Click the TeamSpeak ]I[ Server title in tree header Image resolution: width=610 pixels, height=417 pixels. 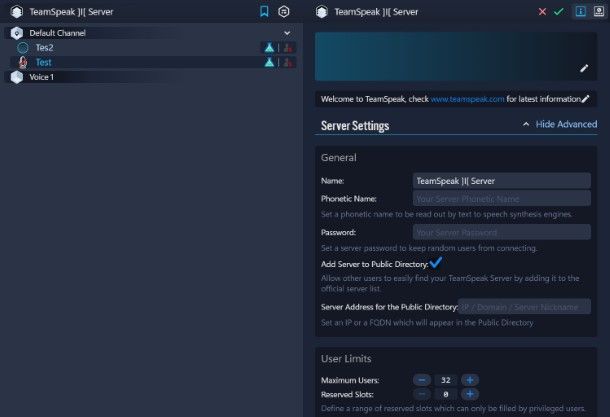[x=71, y=12]
